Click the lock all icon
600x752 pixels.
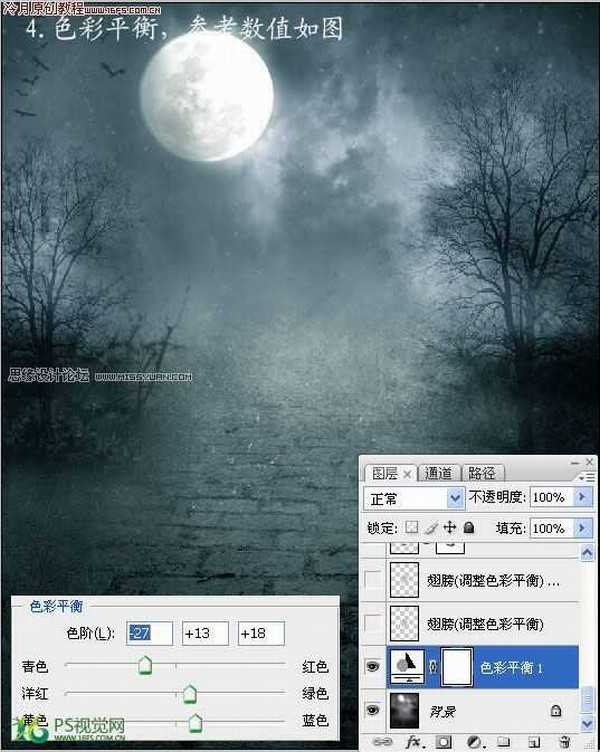point(468,527)
